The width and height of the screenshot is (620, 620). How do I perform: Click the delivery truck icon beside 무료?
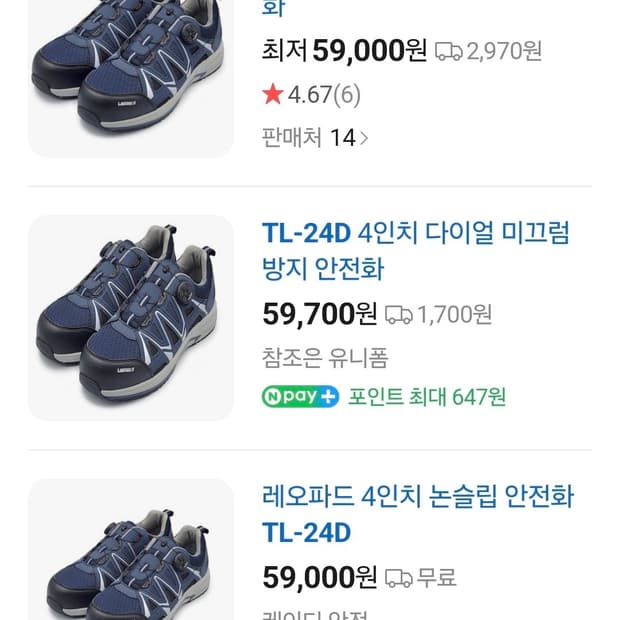point(399,578)
